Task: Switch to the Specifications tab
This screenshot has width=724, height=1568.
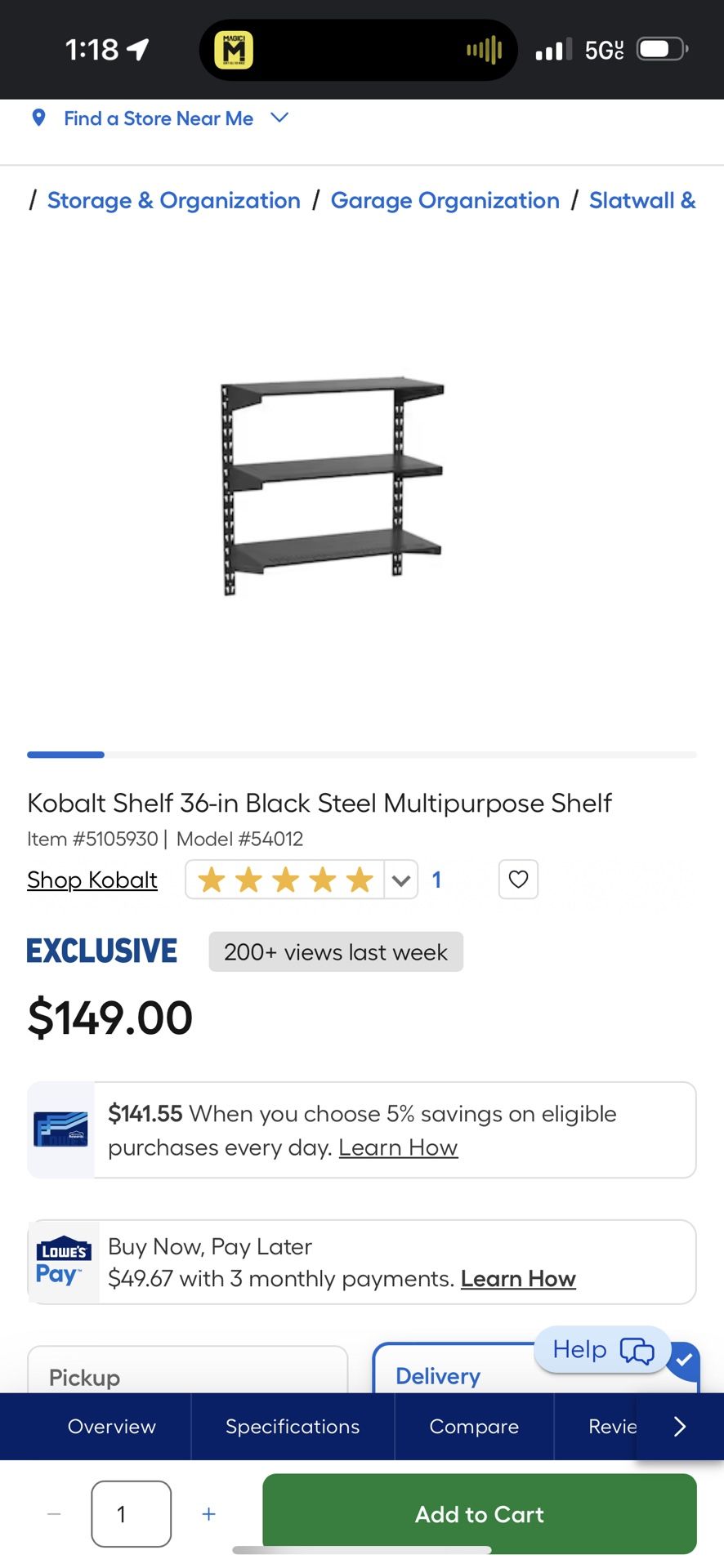Action: 292,1426
